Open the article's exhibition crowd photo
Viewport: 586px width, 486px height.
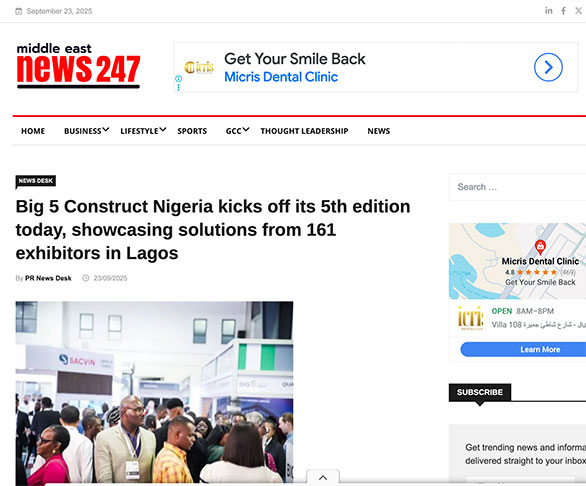point(154,393)
